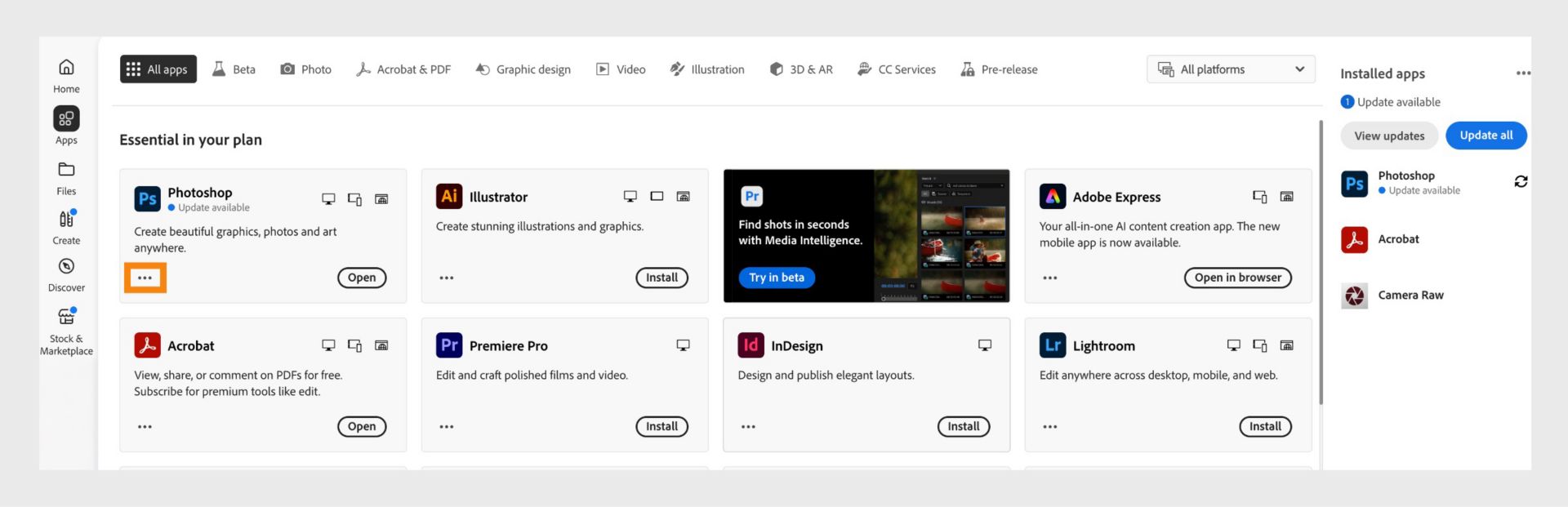The image size is (1568, 507).
Task: Switch to the 3D & AR tab
Action: (801, 69)
